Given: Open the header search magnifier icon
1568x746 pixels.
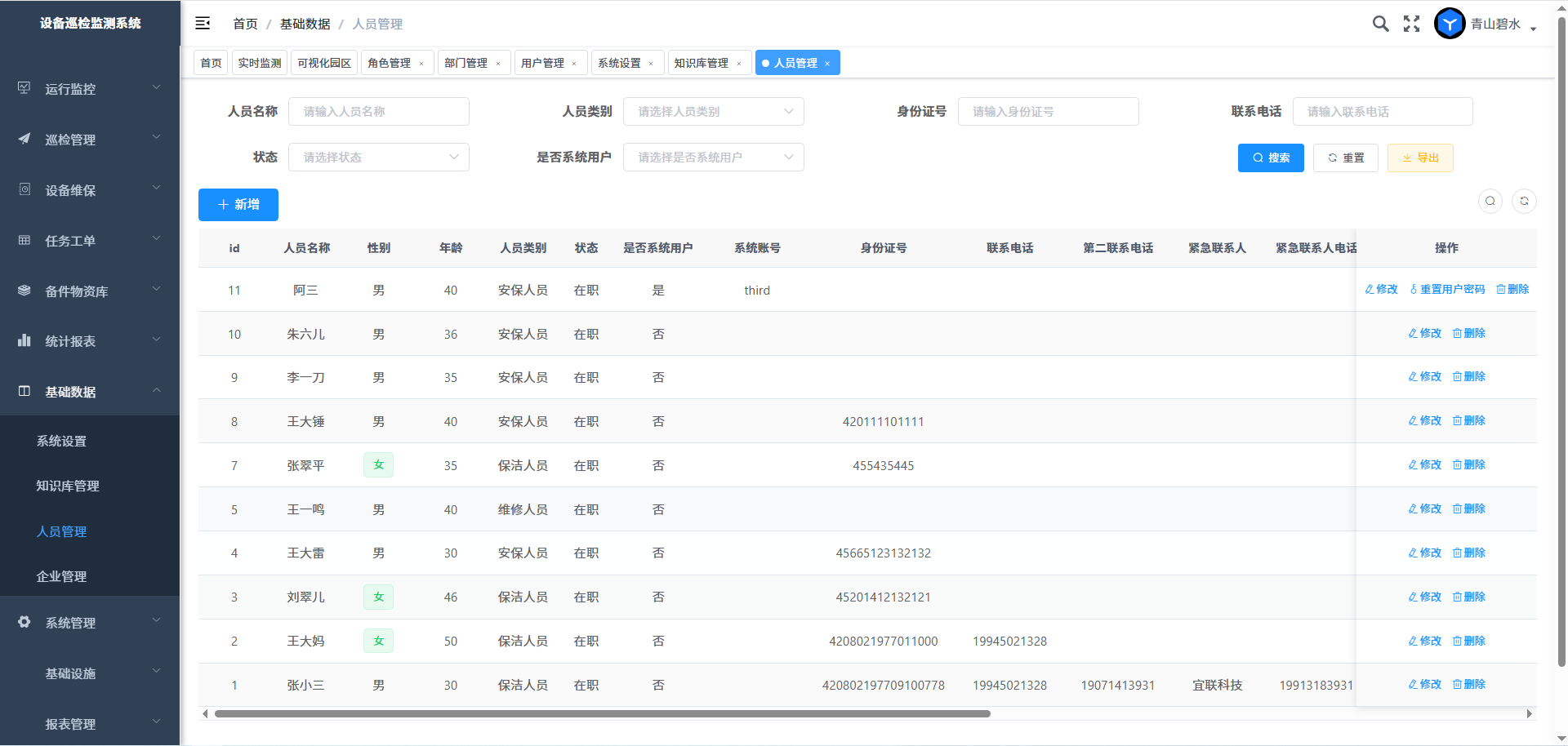Looking at the screenshot, I should point(1380,24).
